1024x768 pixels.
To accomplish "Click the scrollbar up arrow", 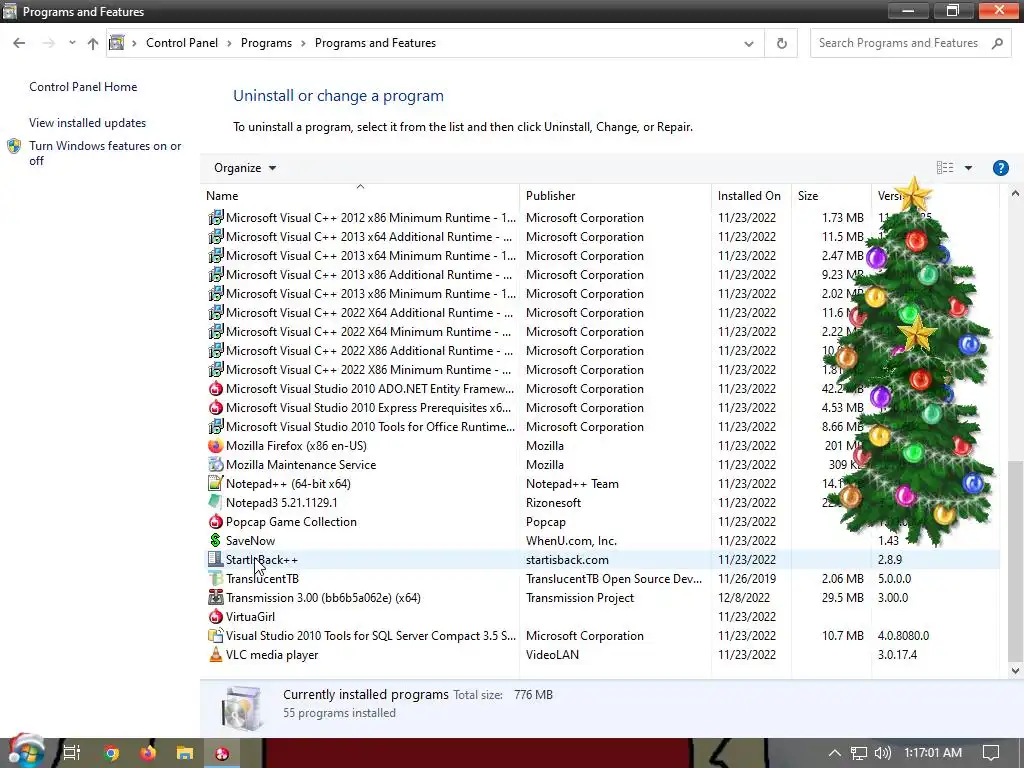I will click(x=1015, y=193).
